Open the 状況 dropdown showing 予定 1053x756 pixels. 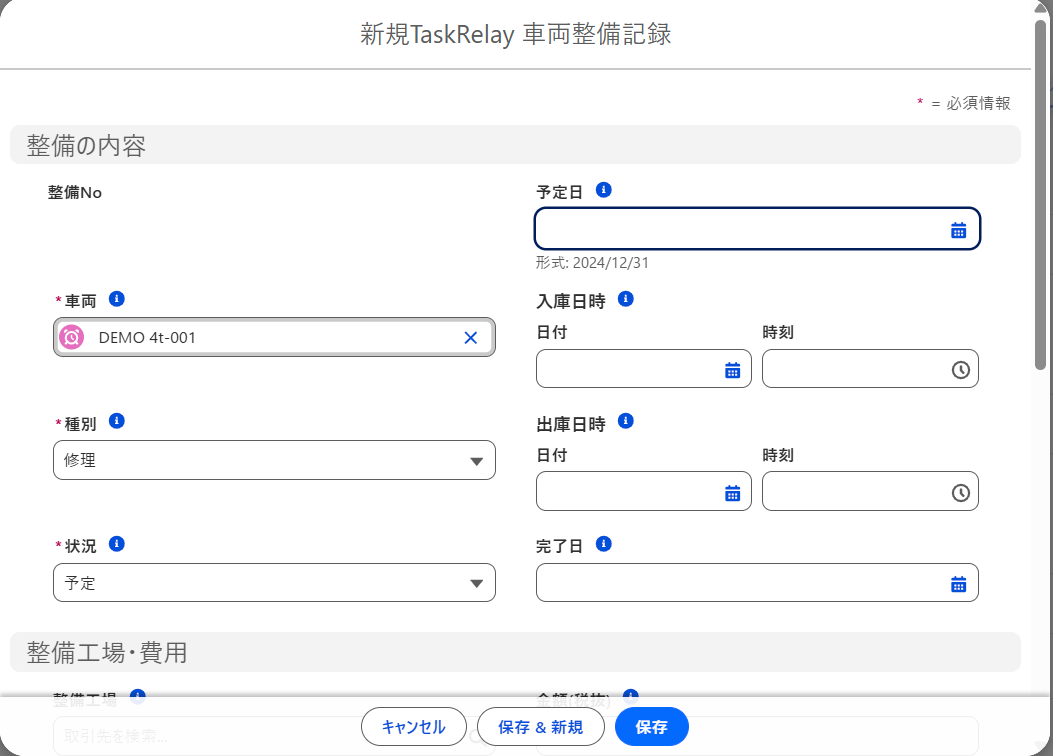click(274, 583)
